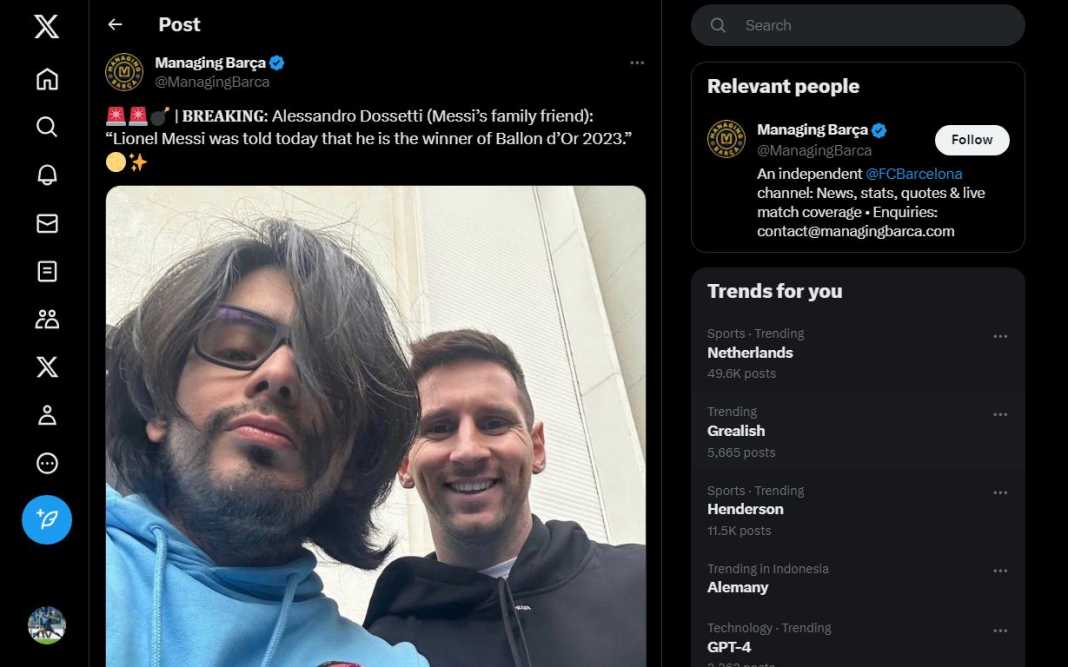Click the X logo home icon
This screenshot has height=667, width=1068.
coord(46,27)
